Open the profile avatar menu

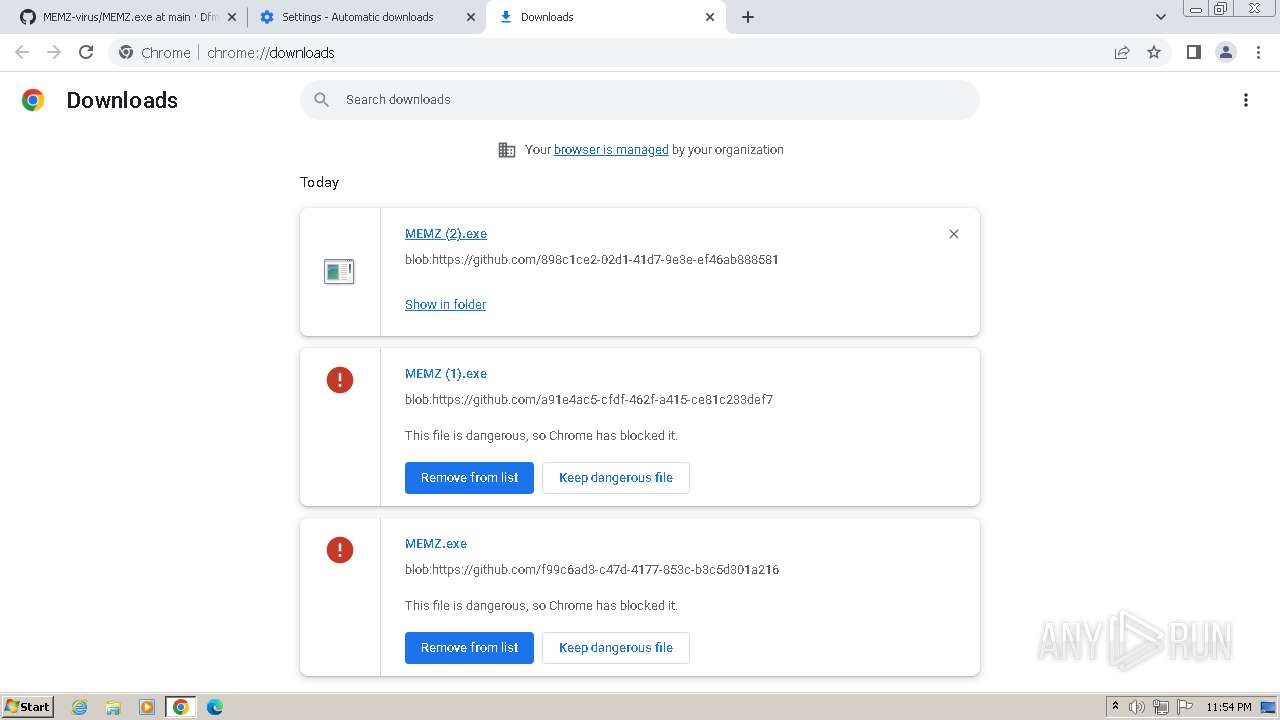pos(1225,52)
